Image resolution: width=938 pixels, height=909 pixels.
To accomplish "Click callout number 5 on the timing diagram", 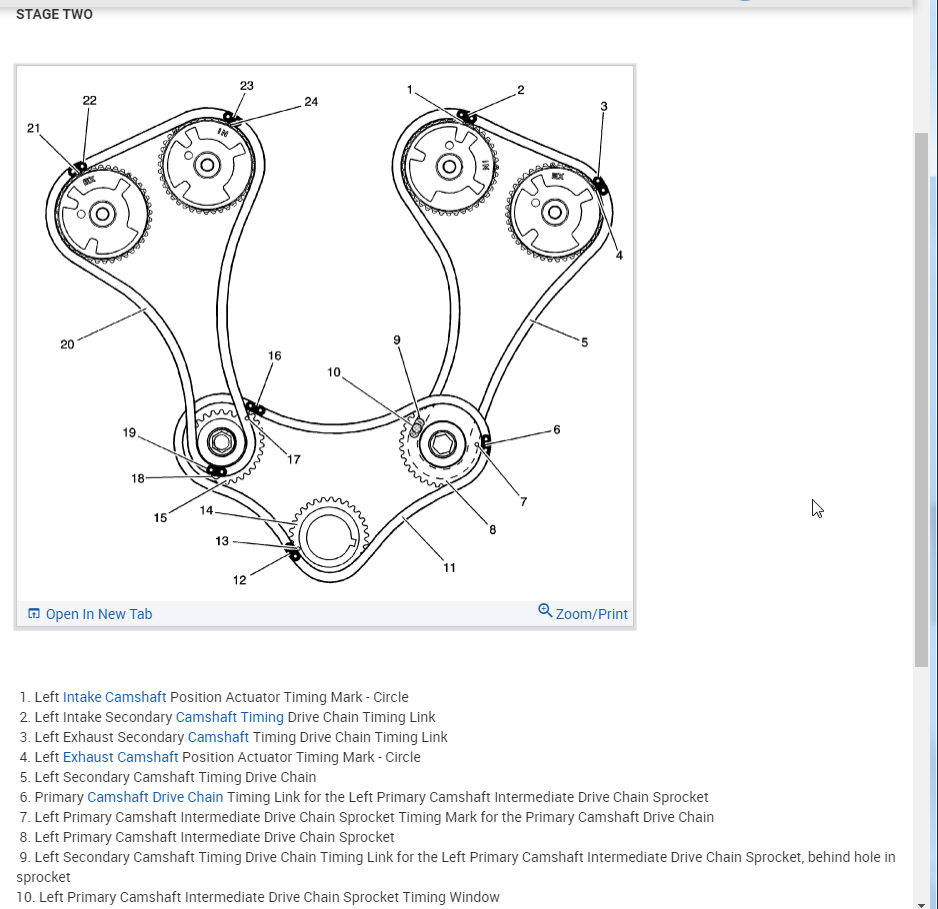I will point(585,342).
